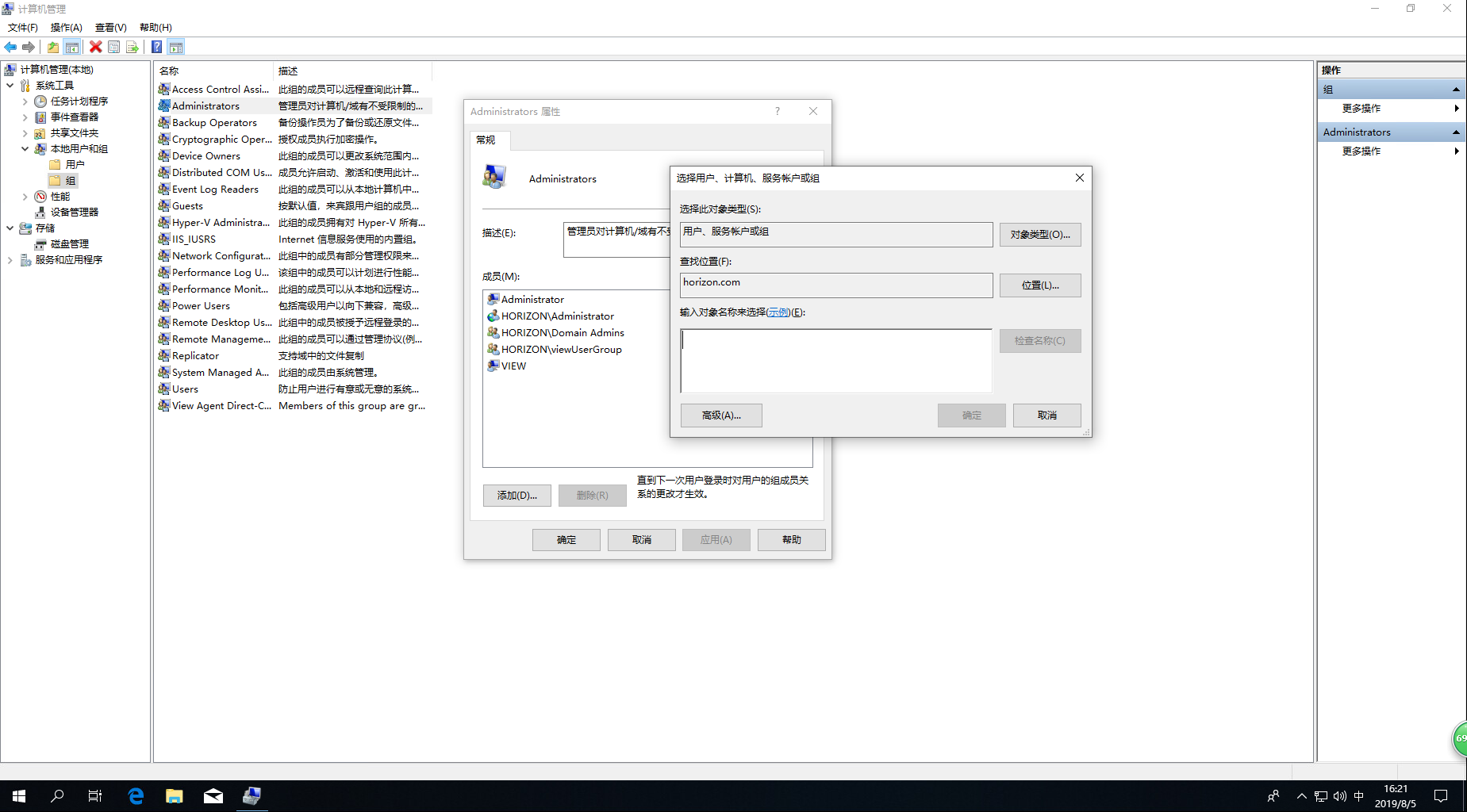
Task: Click the 高级(A)... button
Action: 720,416
